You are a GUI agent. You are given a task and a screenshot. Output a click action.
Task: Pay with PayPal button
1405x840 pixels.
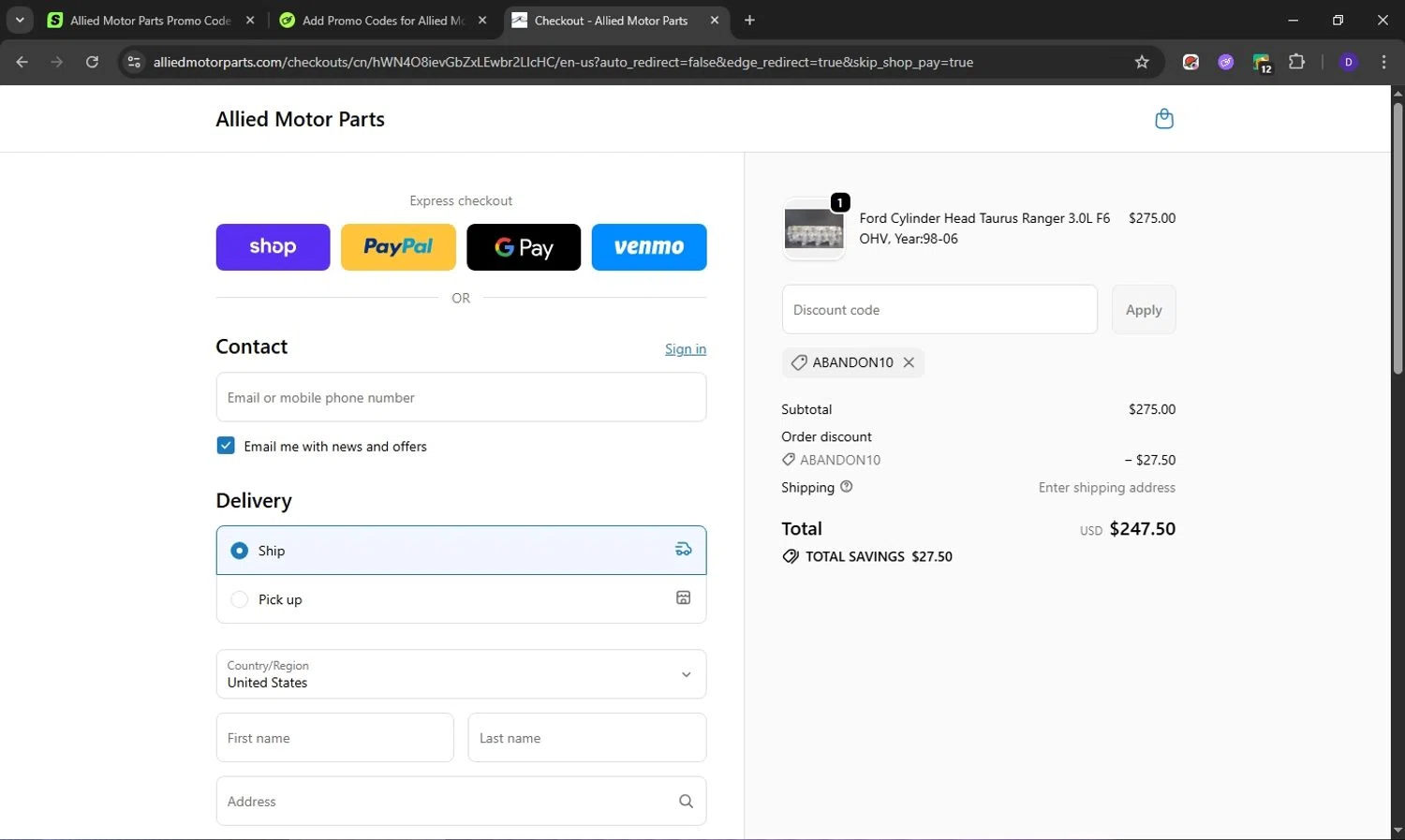(398, 247)
